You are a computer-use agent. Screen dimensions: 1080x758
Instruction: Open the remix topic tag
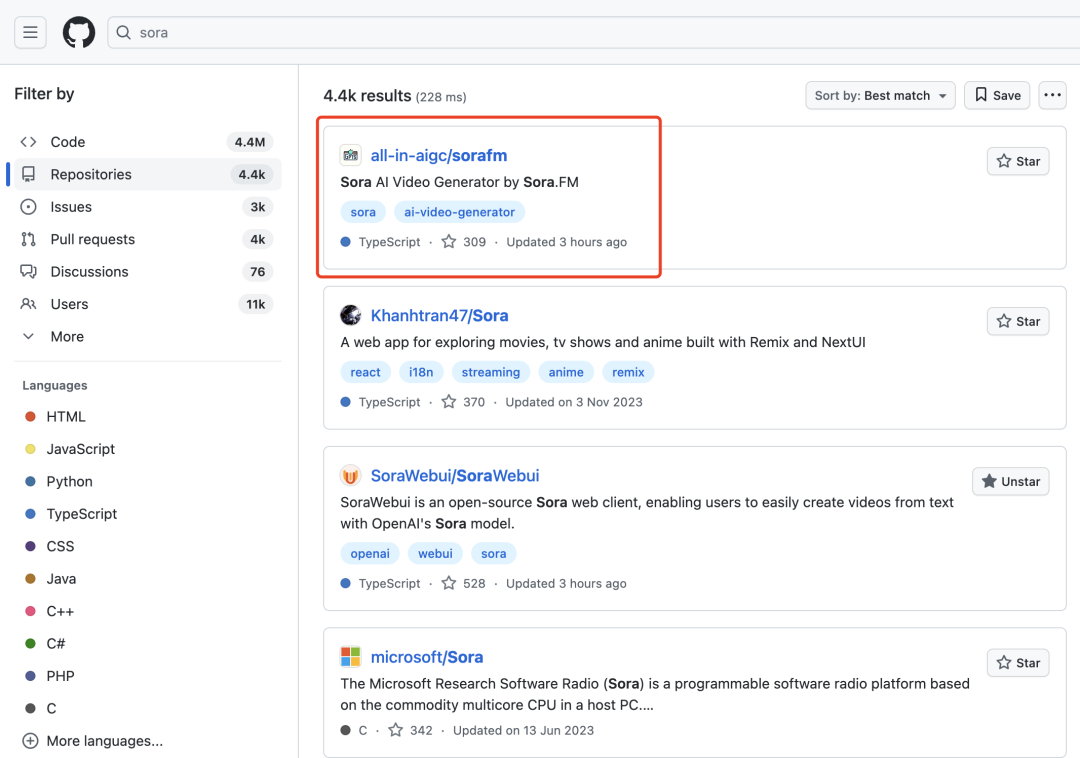point(628,372)
